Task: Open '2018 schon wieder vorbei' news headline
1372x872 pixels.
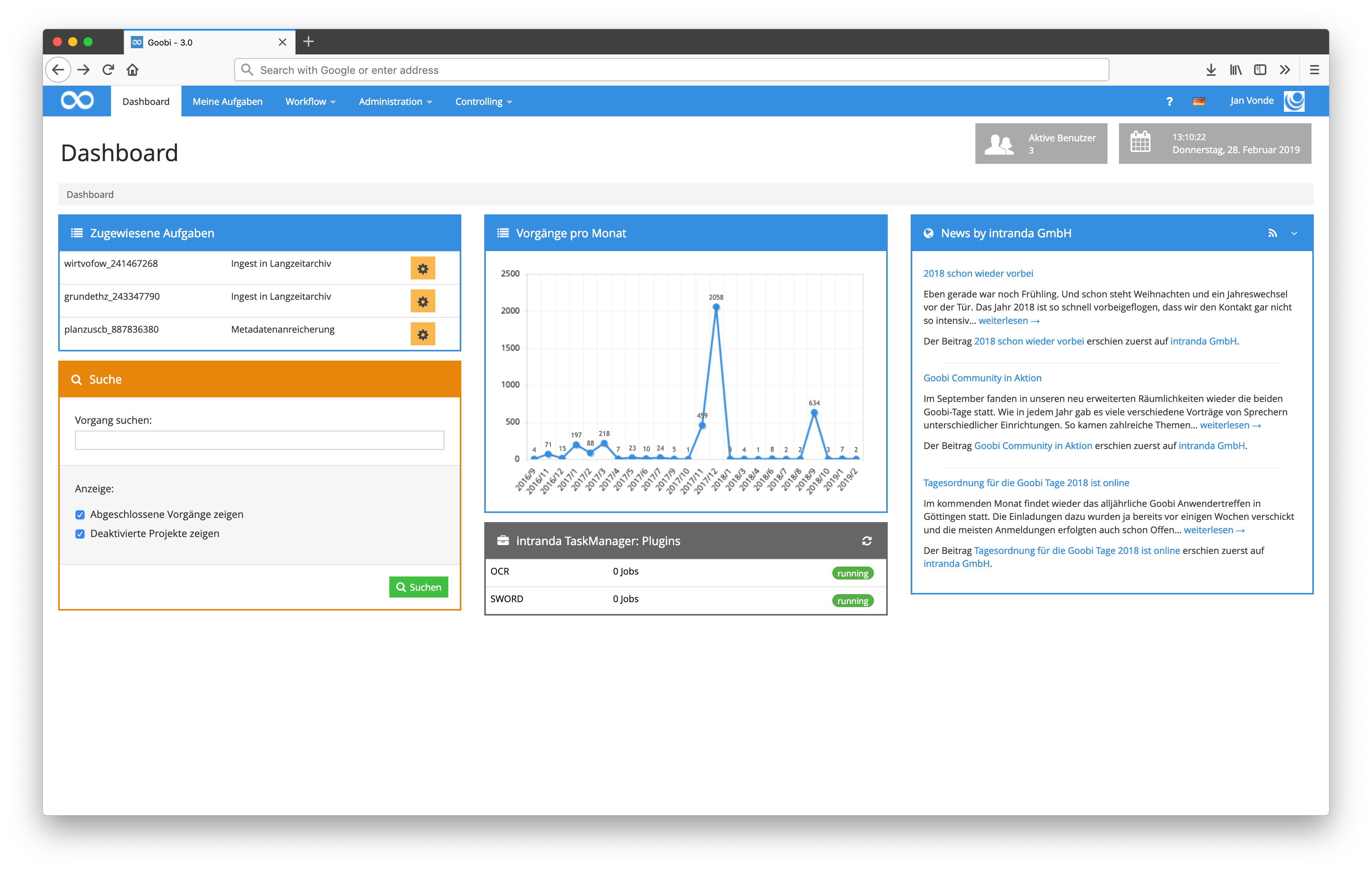Action: (978, 273)
